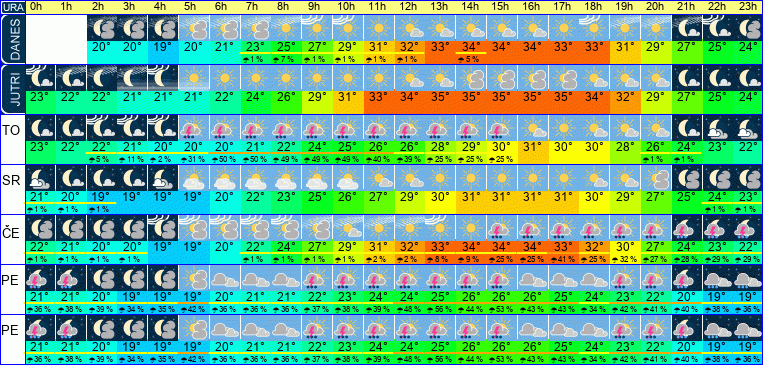The height and width of the screenshot is (365, 763).
Task: Click the DANES 34° cell at 14h
Action: 471,48
